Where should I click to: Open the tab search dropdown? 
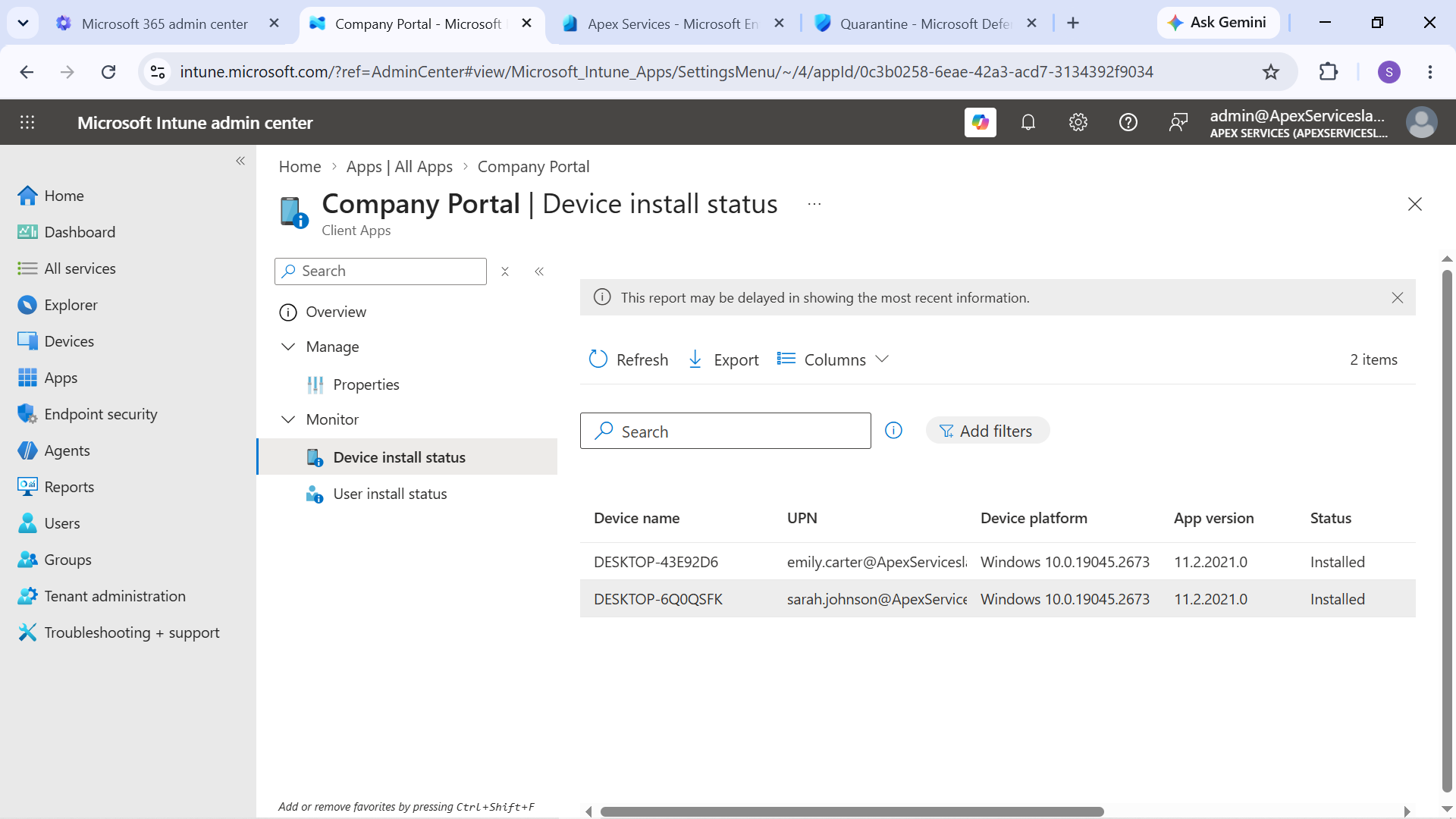click(23, 24)
